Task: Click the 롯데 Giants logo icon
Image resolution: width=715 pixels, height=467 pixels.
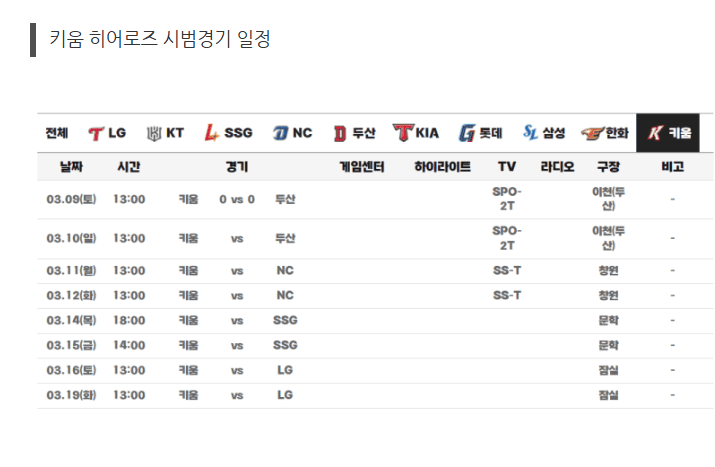Action: click(467, 133)
